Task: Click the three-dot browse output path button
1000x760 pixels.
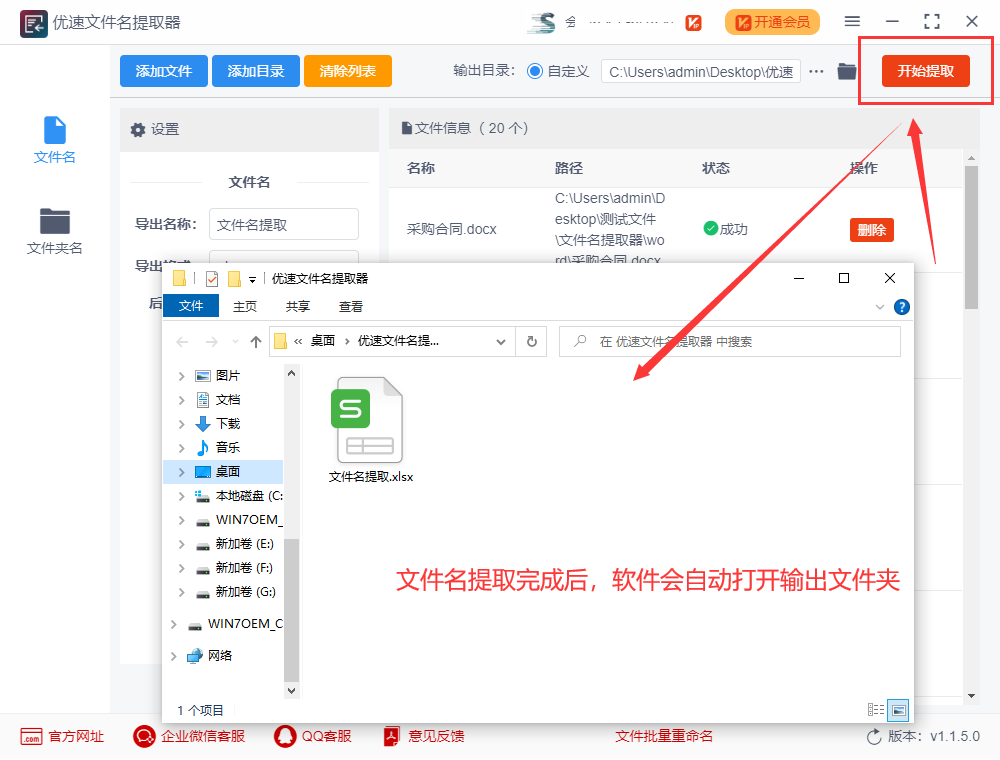Action: click(816, 71)
